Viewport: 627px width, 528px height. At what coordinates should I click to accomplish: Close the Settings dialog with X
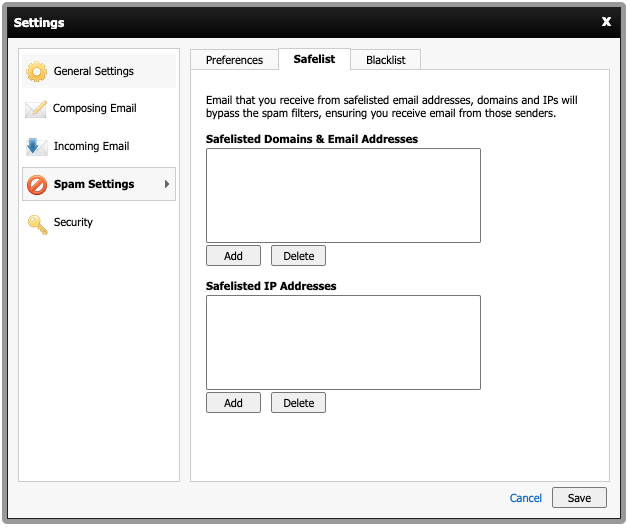(606, 22)
